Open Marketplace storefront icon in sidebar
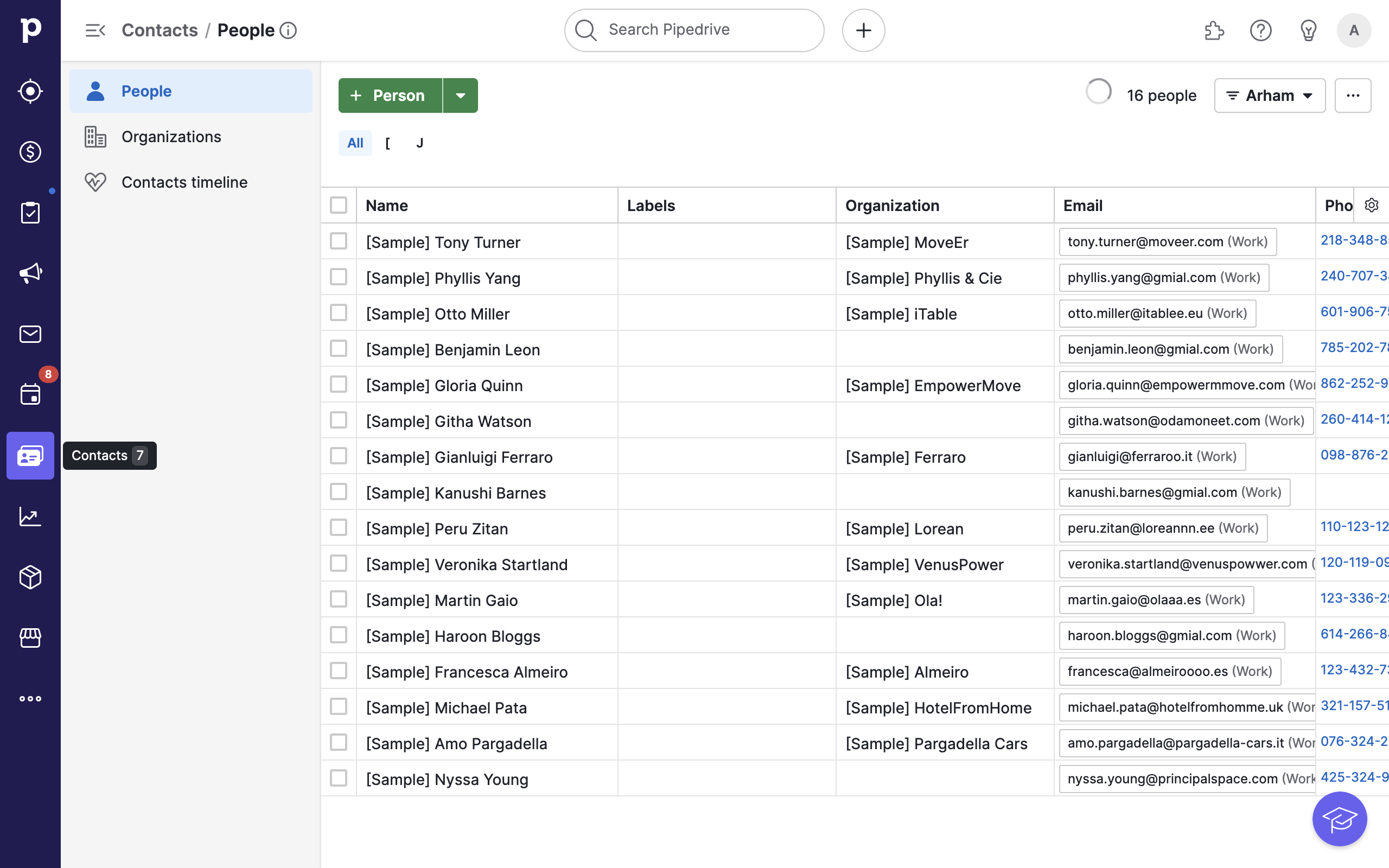Image resolution: width=1389 pixels, height=868 pixels. point(30,638)
